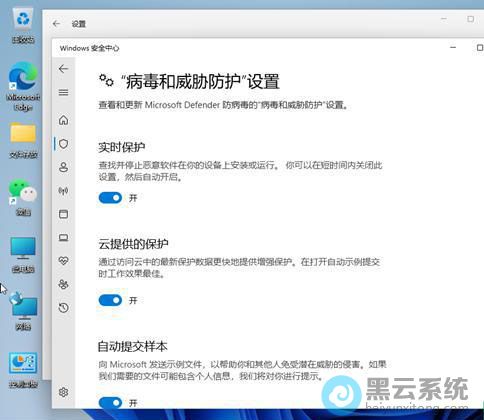Click the 自动提交样本 heading
Screen dimensions: 484x420
132,347
